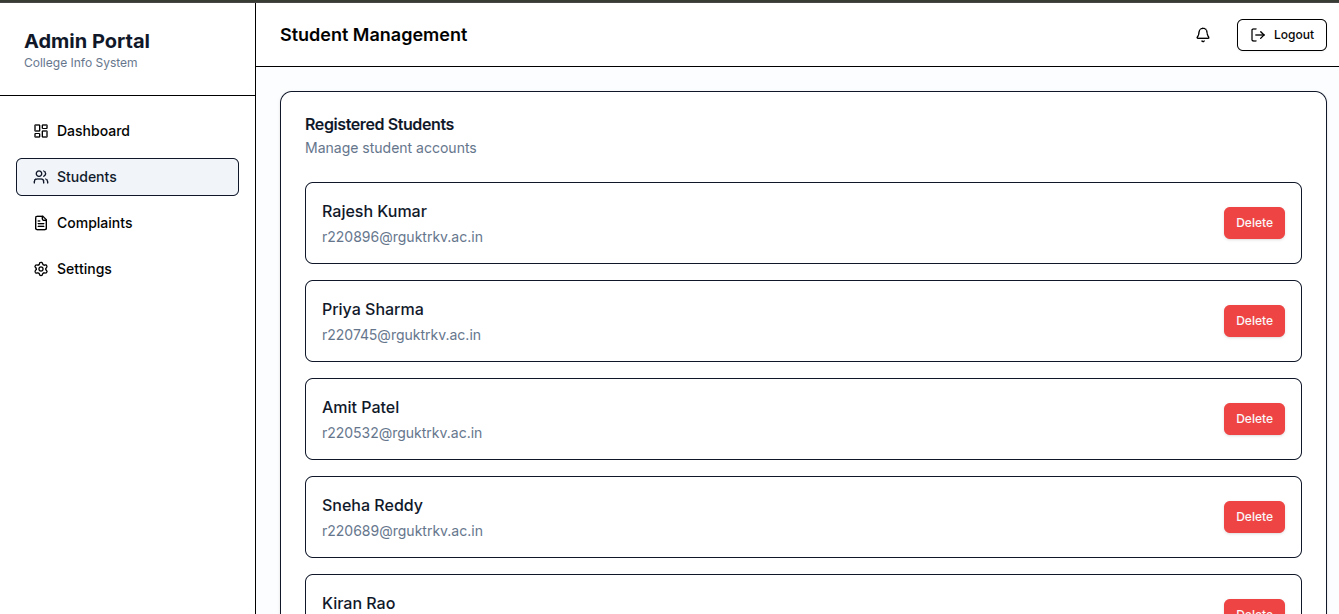Delete Sneha Reddy's student record
Viewport: 1339px width, 614px height.
tap(1254, 517)
